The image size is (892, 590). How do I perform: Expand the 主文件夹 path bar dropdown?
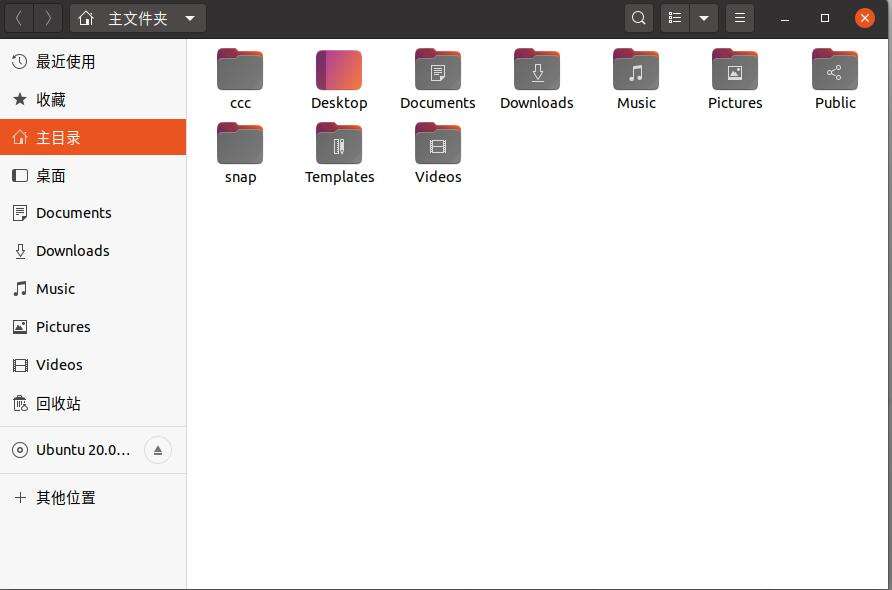point(190,19)
